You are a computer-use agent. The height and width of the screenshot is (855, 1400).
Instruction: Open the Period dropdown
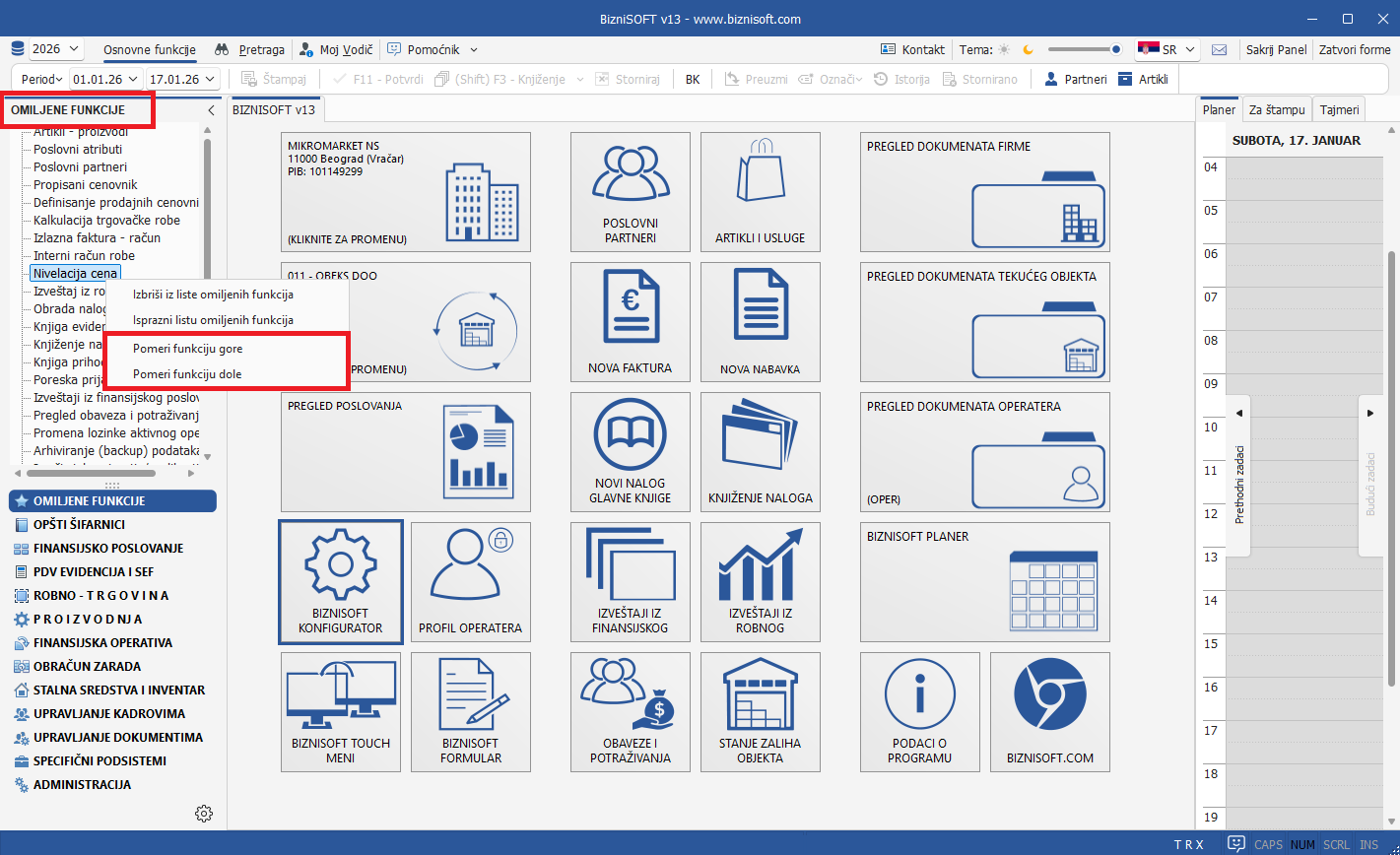[x=40, y=79]
